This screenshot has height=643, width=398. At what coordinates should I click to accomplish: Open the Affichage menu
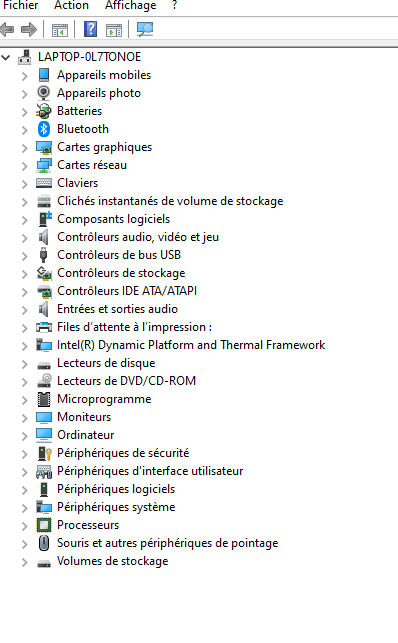click(x=130, y=5)
